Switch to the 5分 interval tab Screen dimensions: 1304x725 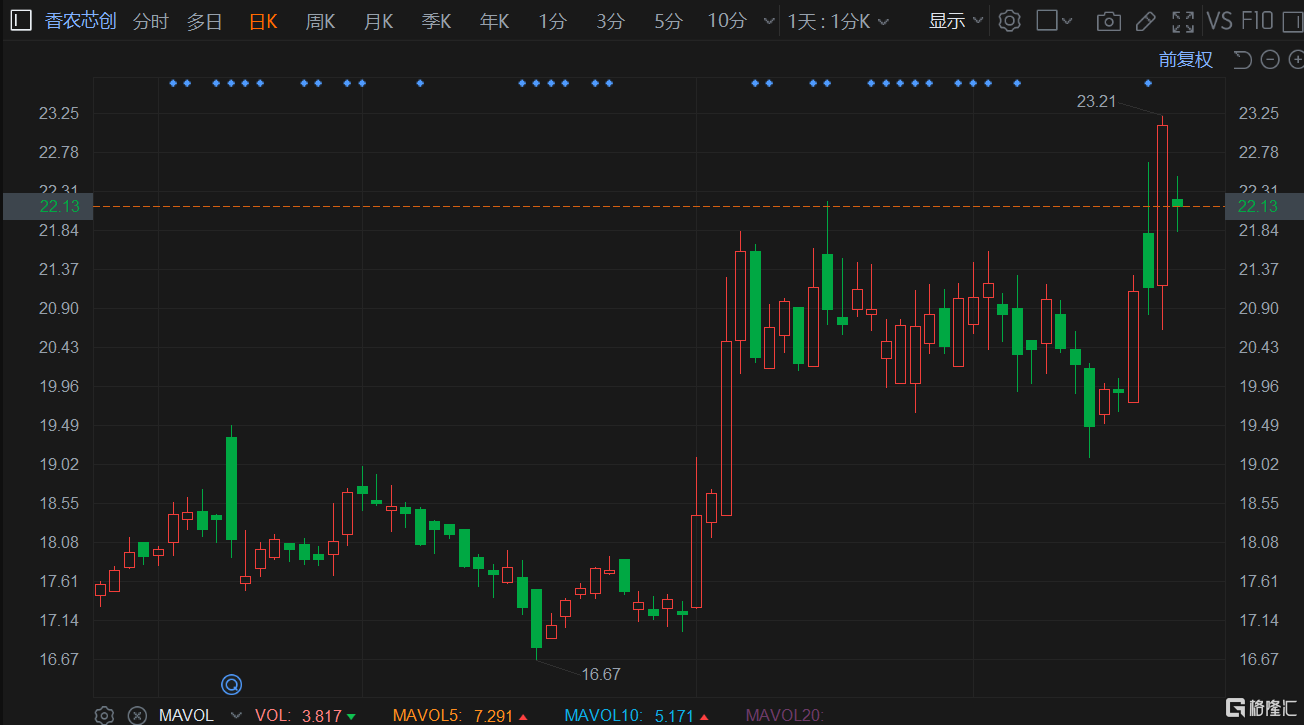point(668,21)
